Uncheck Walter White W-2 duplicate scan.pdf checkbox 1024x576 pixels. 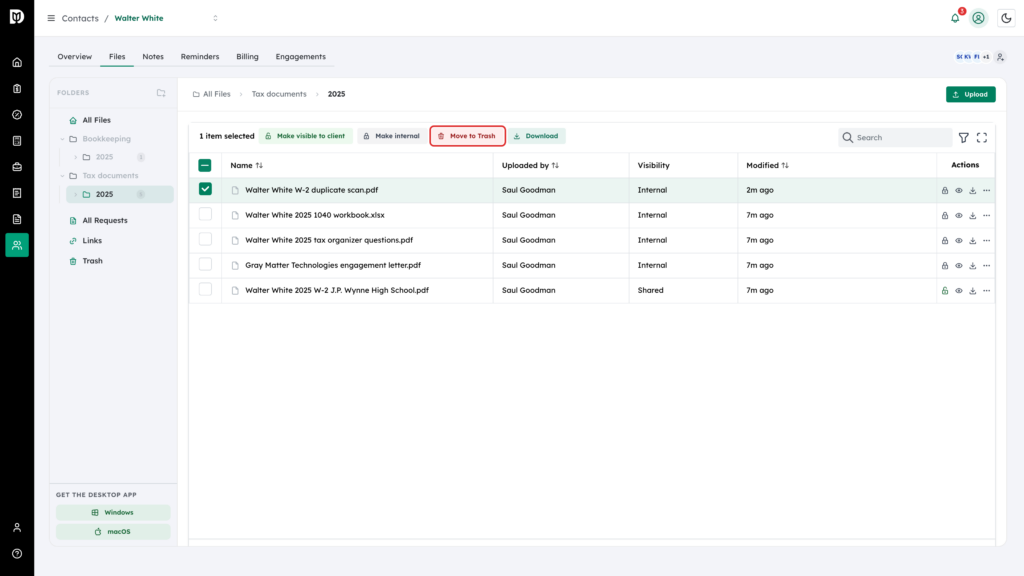tap(205, 189)
